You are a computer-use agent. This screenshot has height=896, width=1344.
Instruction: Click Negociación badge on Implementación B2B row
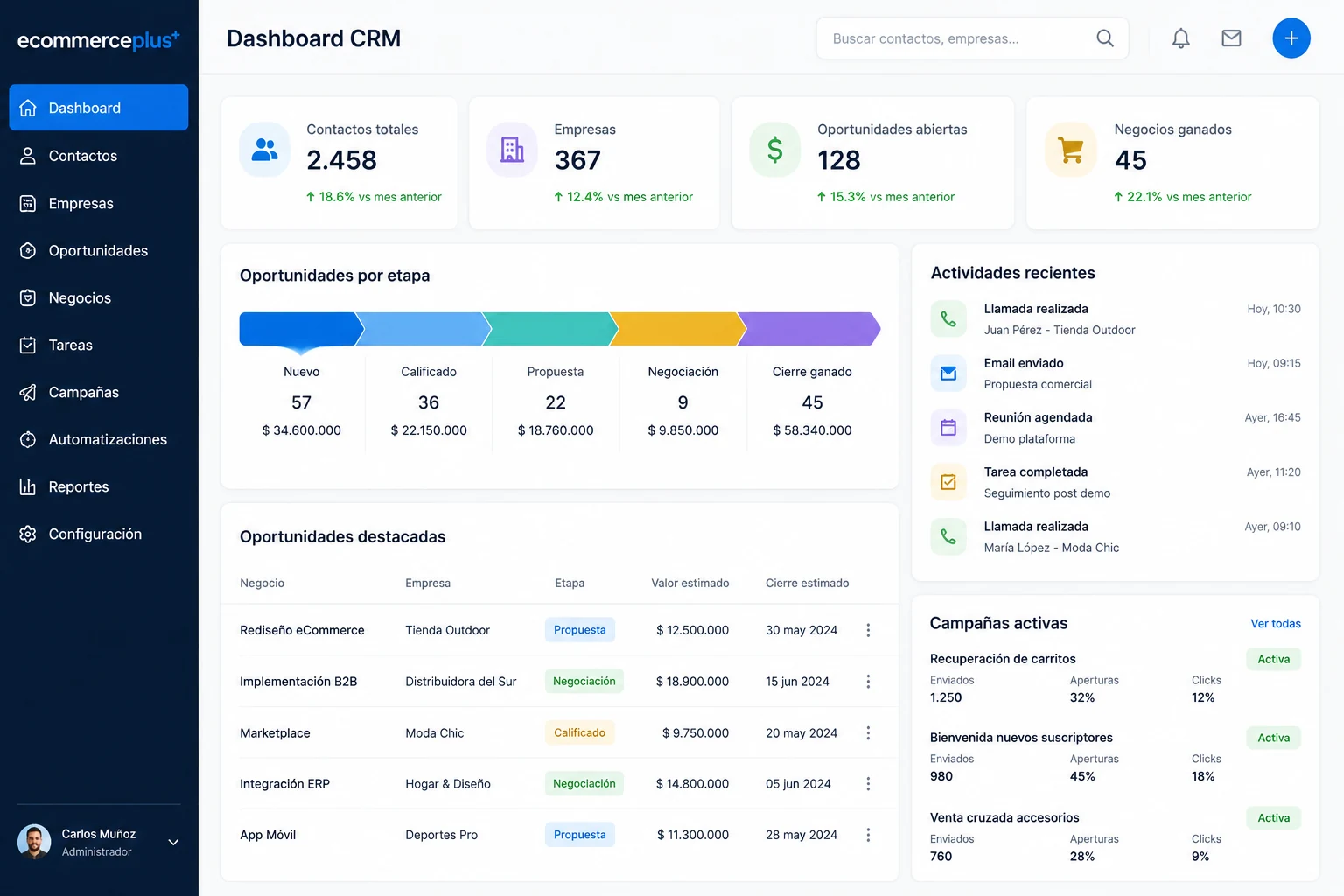[584, 682]
